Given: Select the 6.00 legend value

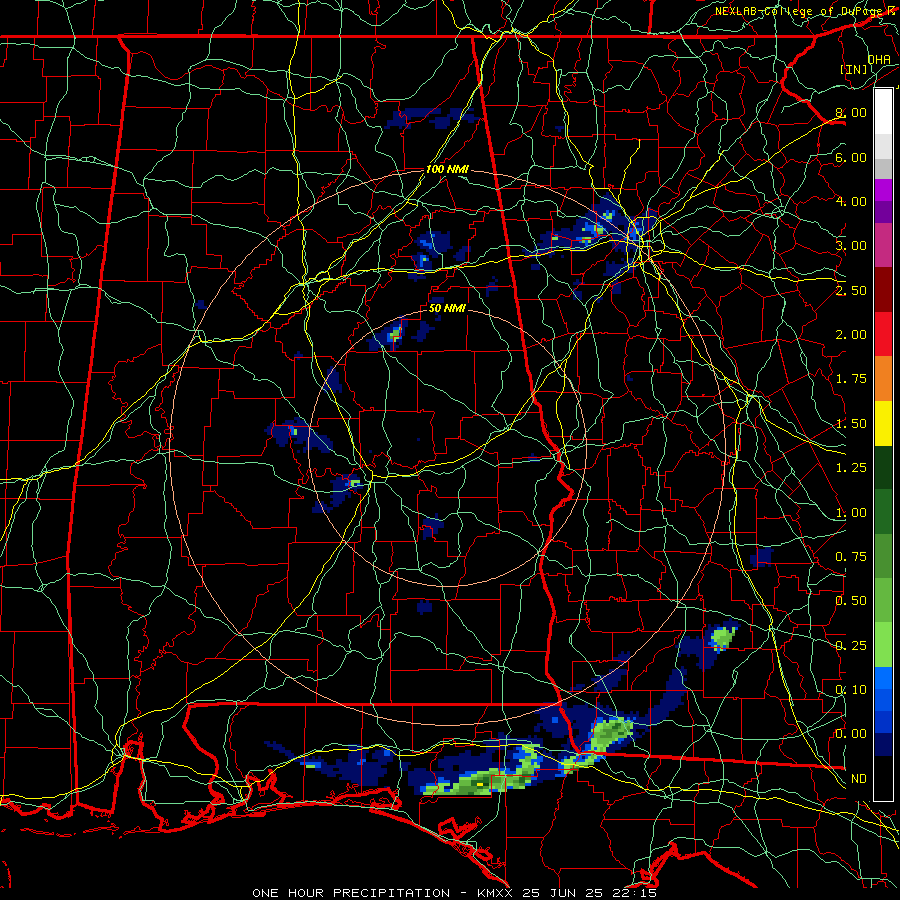Looking at the screenshot, I should [851, 157].
